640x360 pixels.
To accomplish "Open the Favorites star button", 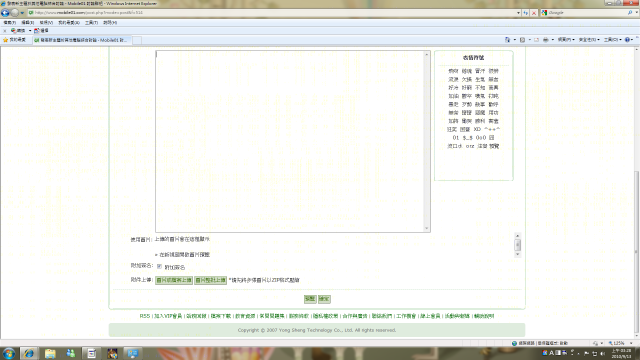I will click(14, 40).
